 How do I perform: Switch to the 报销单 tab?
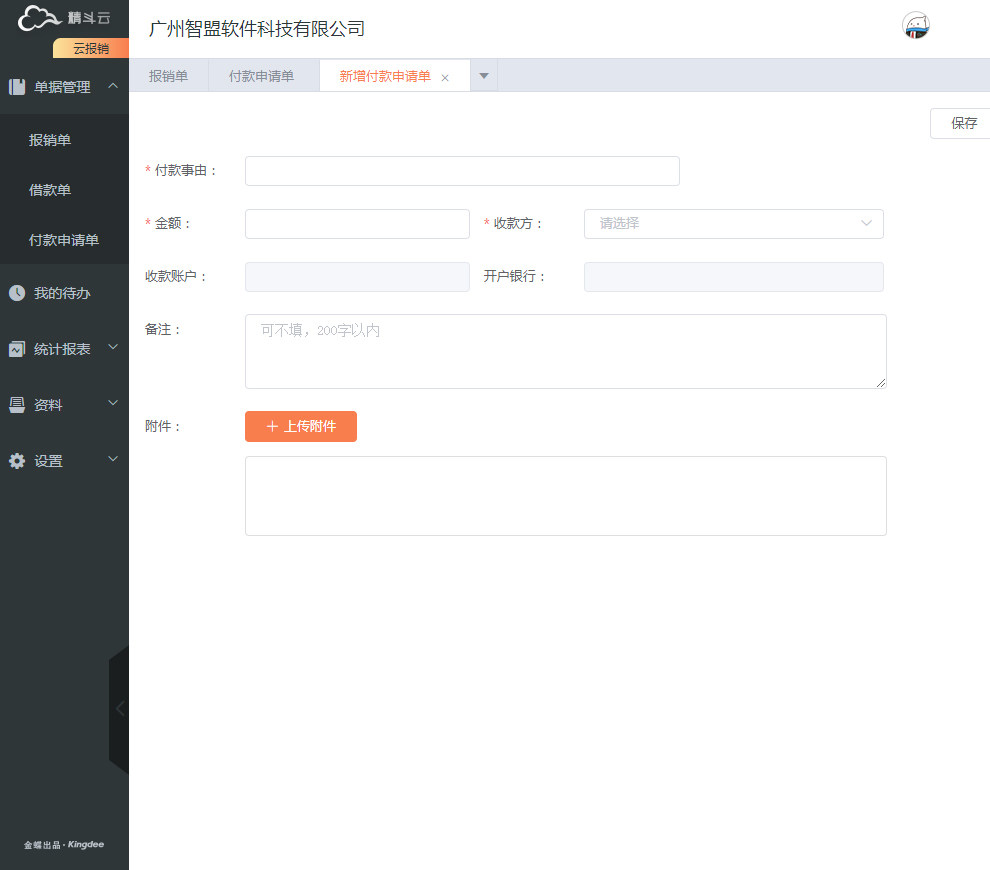(169, 76)
